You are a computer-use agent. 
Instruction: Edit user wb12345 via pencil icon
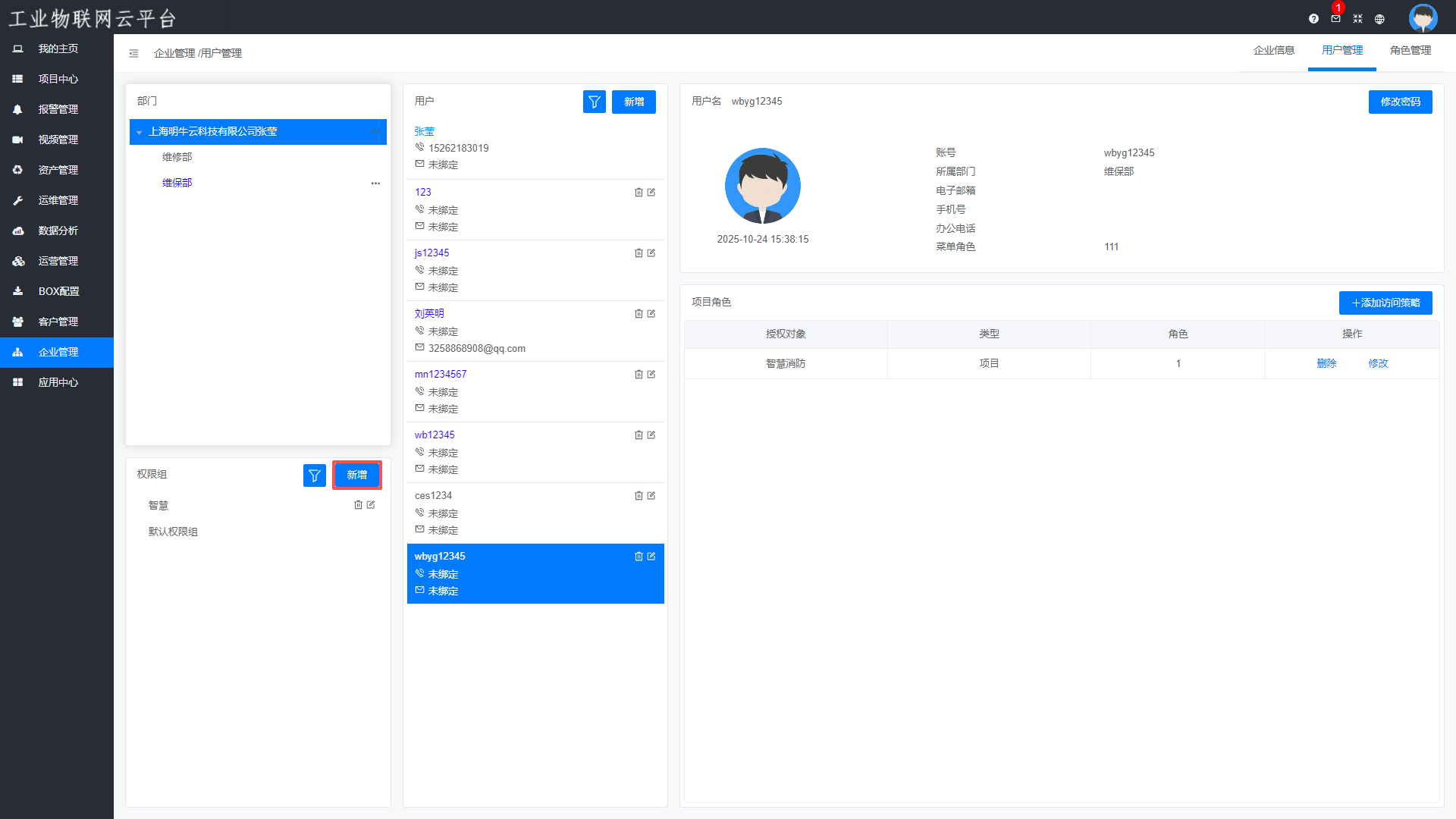(x=651, y=435)
